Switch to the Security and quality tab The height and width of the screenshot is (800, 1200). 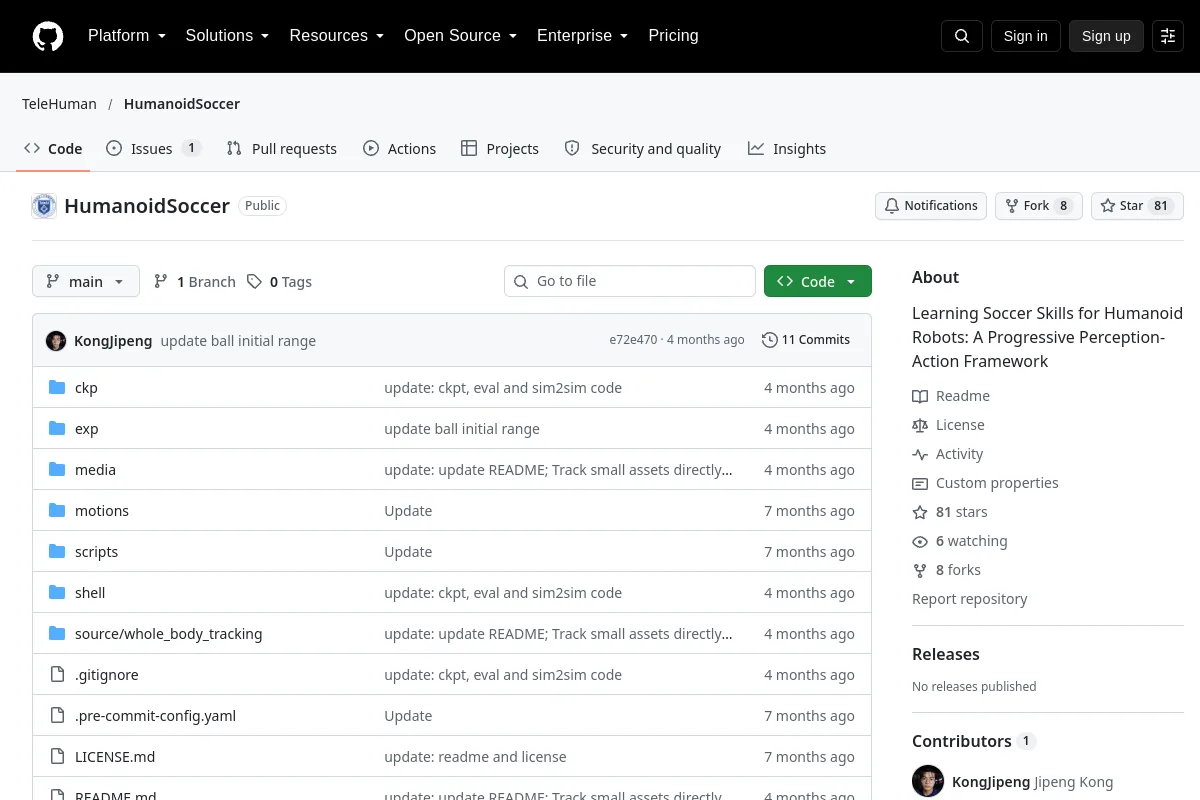pyautogui.click(x=643, y=149)
